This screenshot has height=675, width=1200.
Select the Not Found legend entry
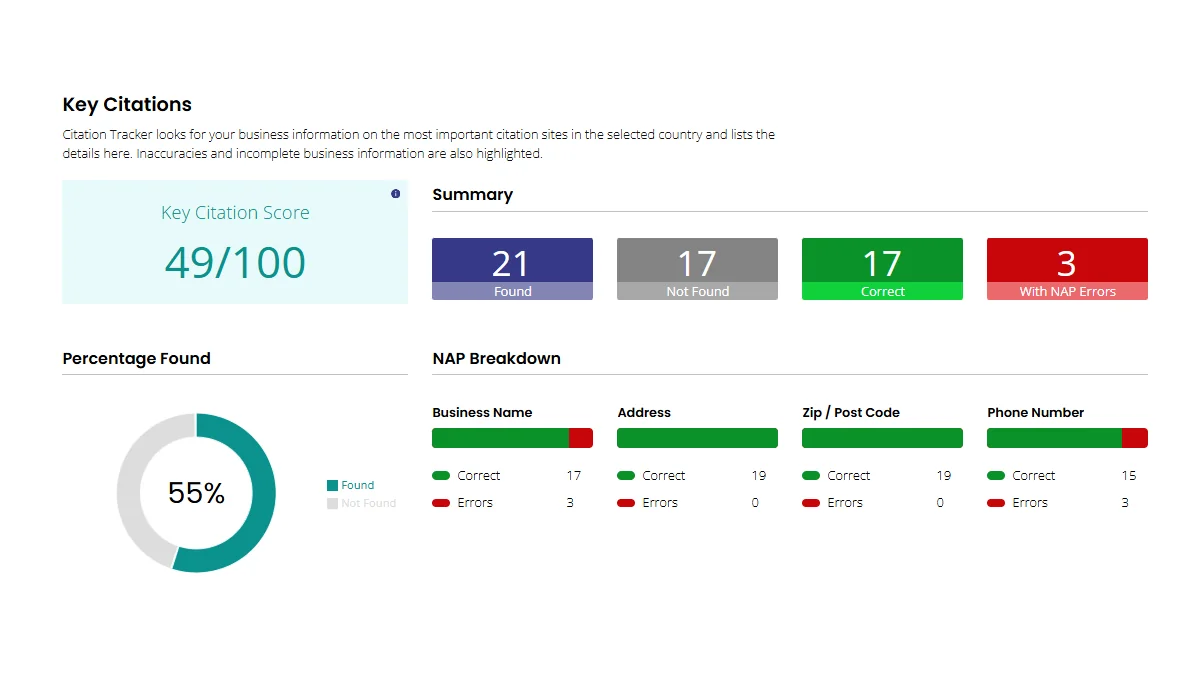tap(361, 503)
